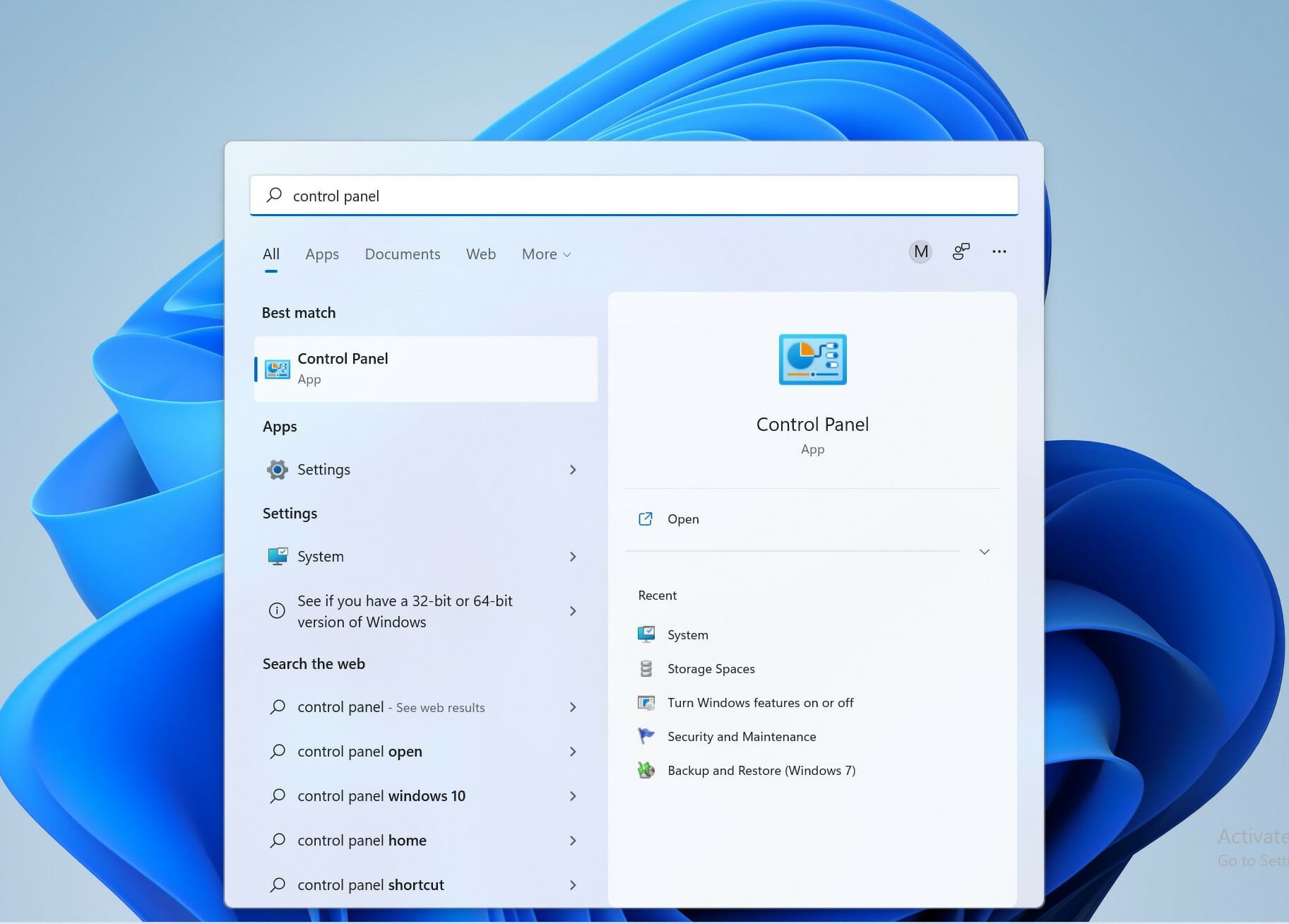Open recent System item

688,634
